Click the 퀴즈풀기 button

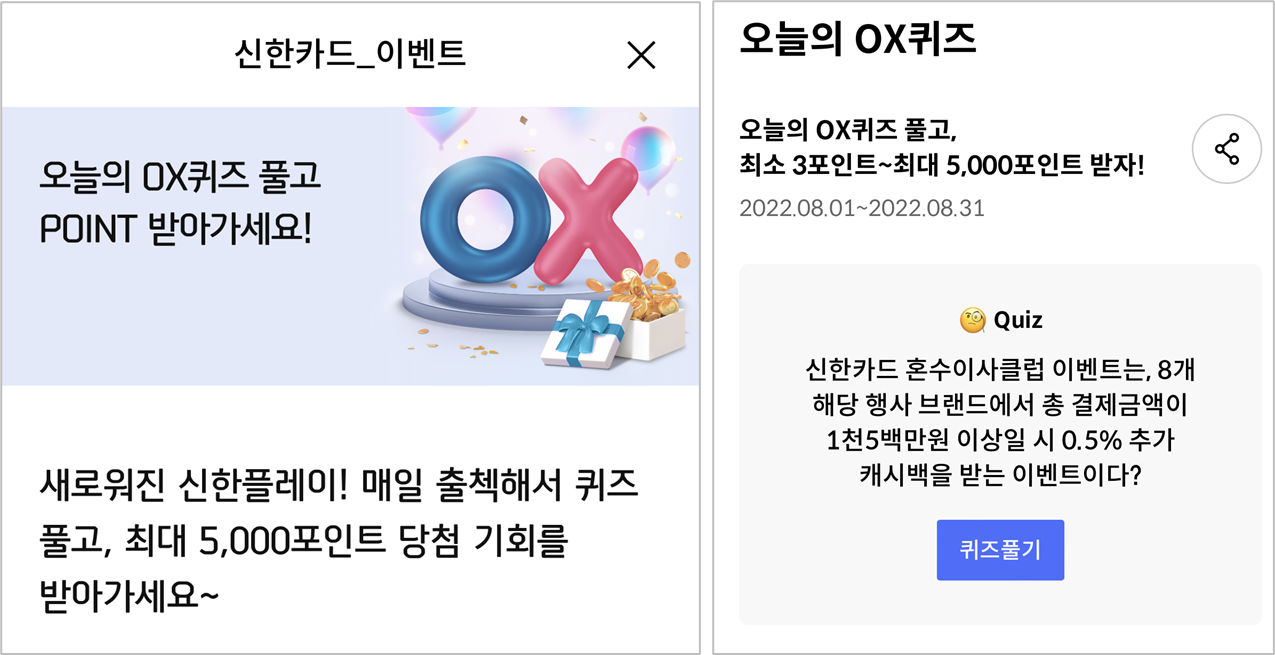1000,550
